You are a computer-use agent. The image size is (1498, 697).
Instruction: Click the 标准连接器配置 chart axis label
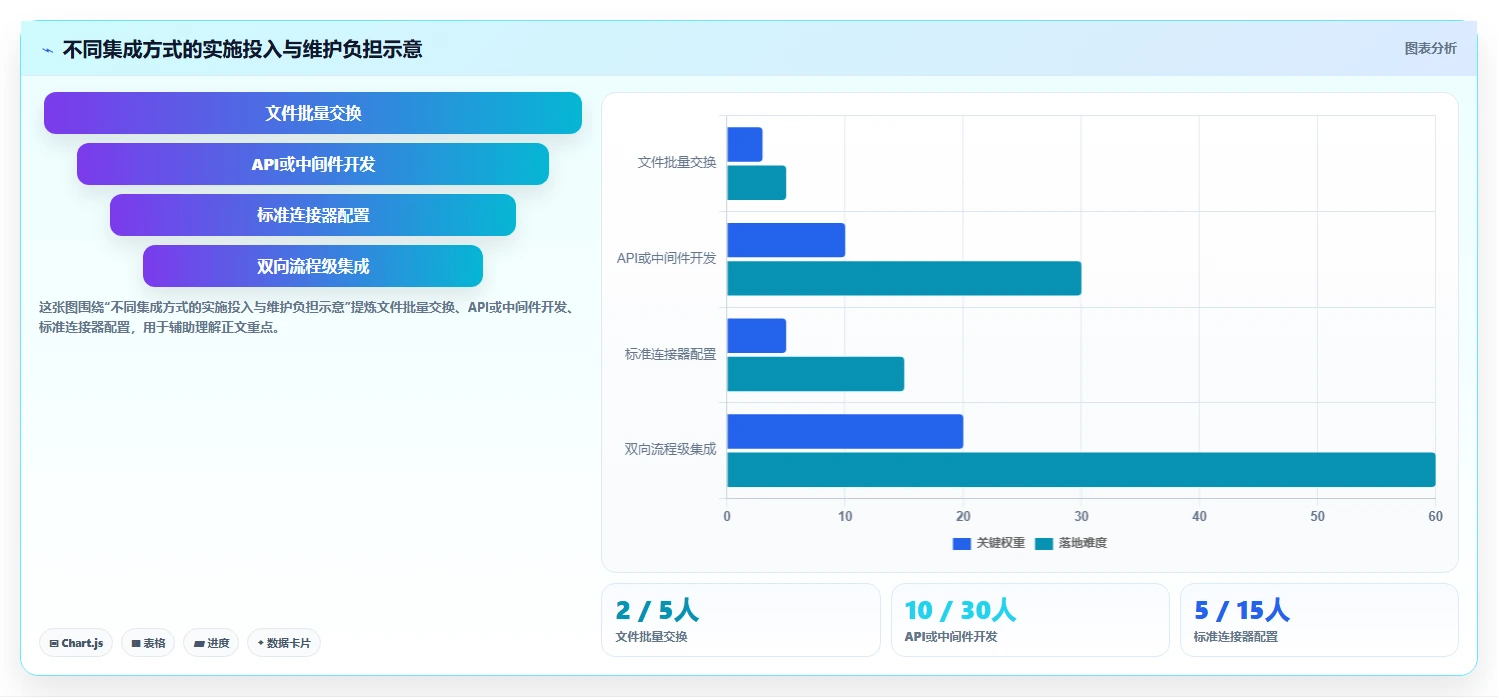coord(671,354)
